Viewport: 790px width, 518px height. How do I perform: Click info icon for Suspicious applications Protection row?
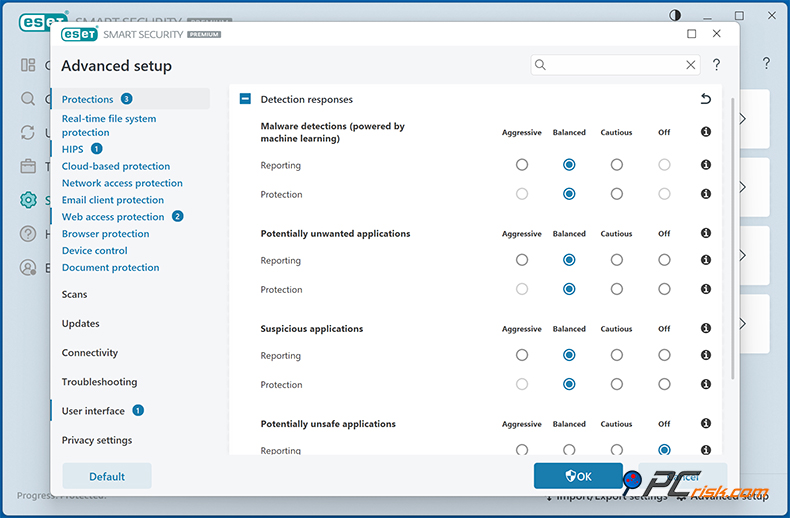(x=706, y=385)
